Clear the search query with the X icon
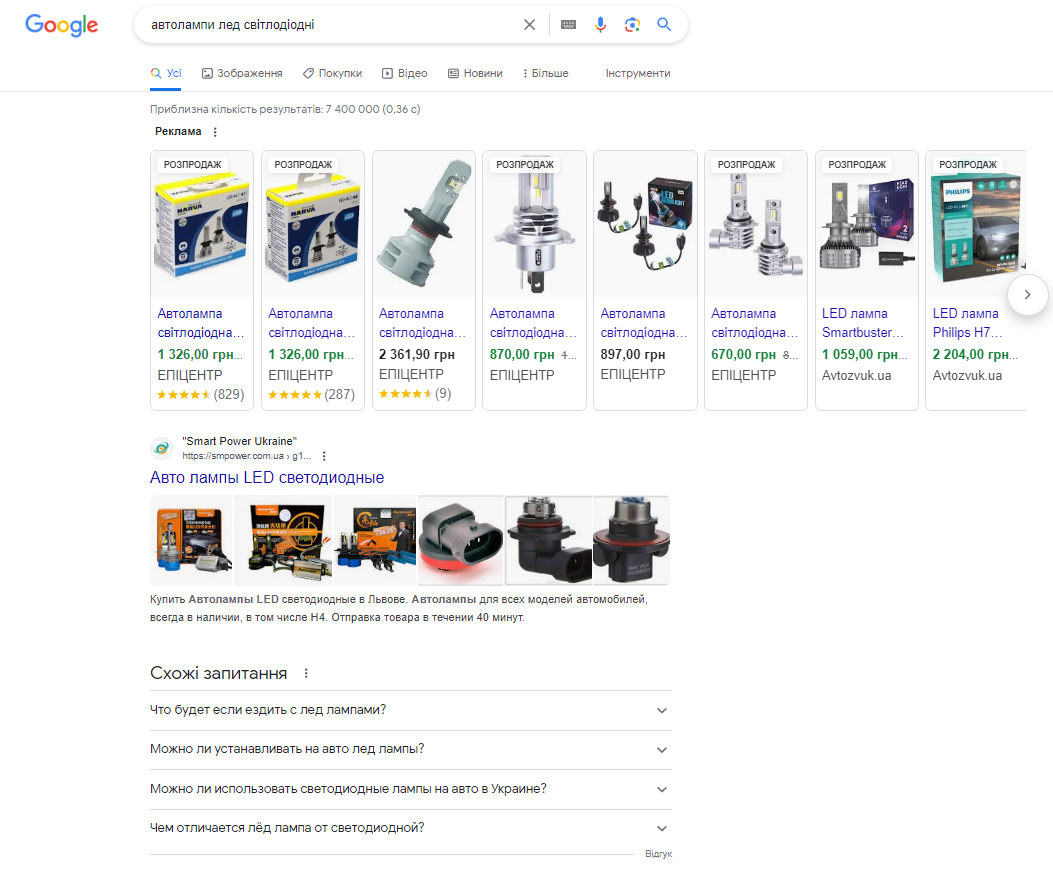Screen dimensions: 1053x888 pos(529,25)
